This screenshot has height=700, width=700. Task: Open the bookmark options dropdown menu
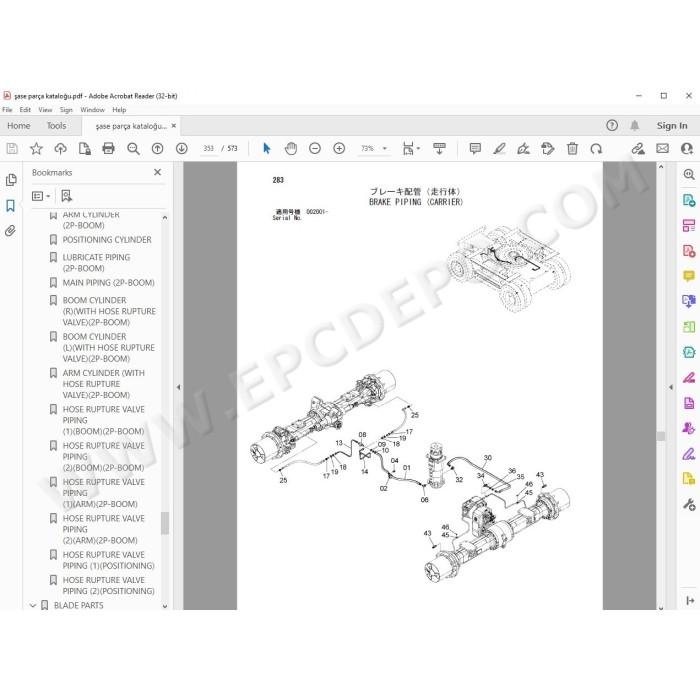point(41,196)
